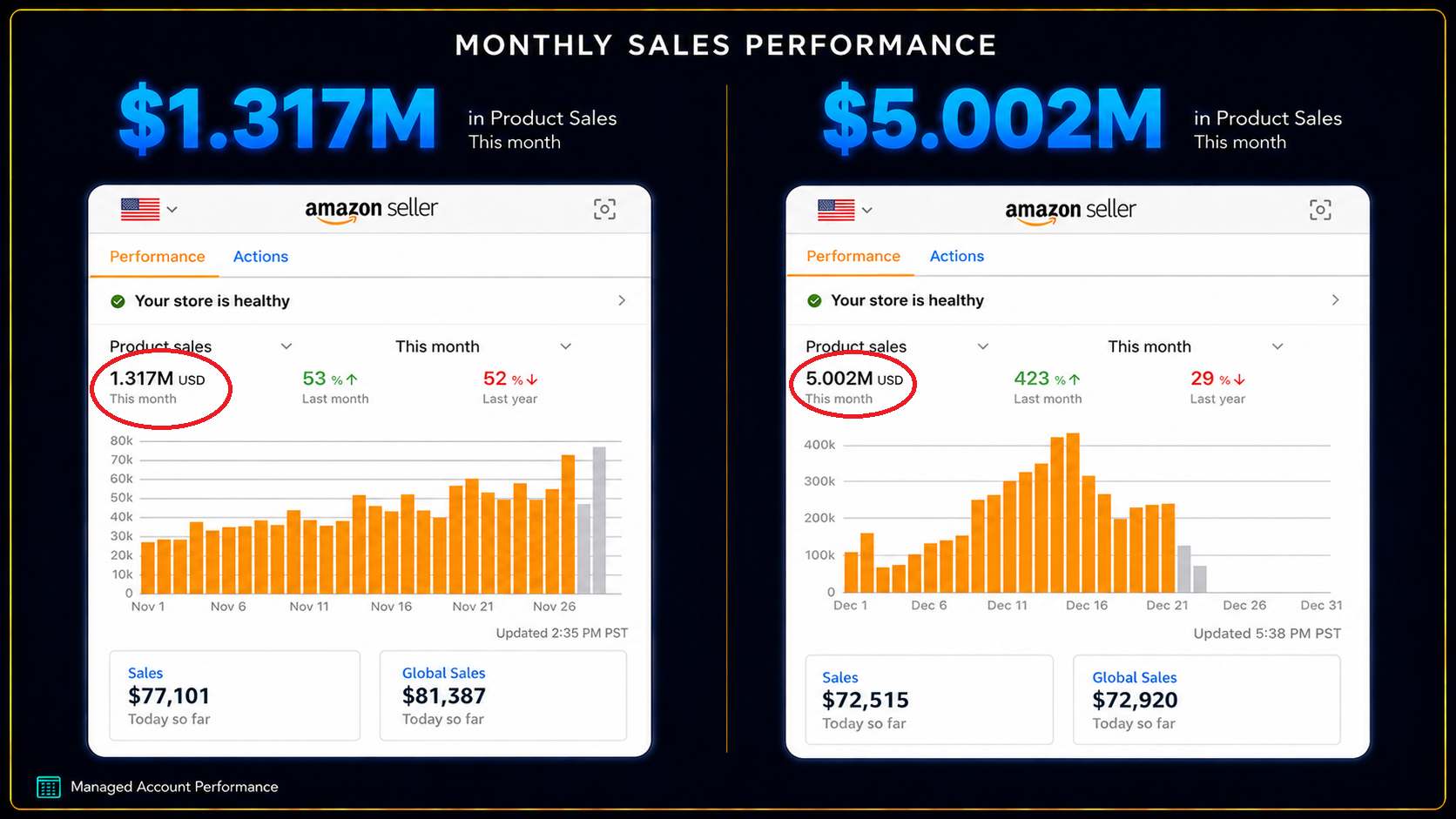
Task: Click the US flag in the right panel
Action: pyautogui.click(x=836, y=210)
